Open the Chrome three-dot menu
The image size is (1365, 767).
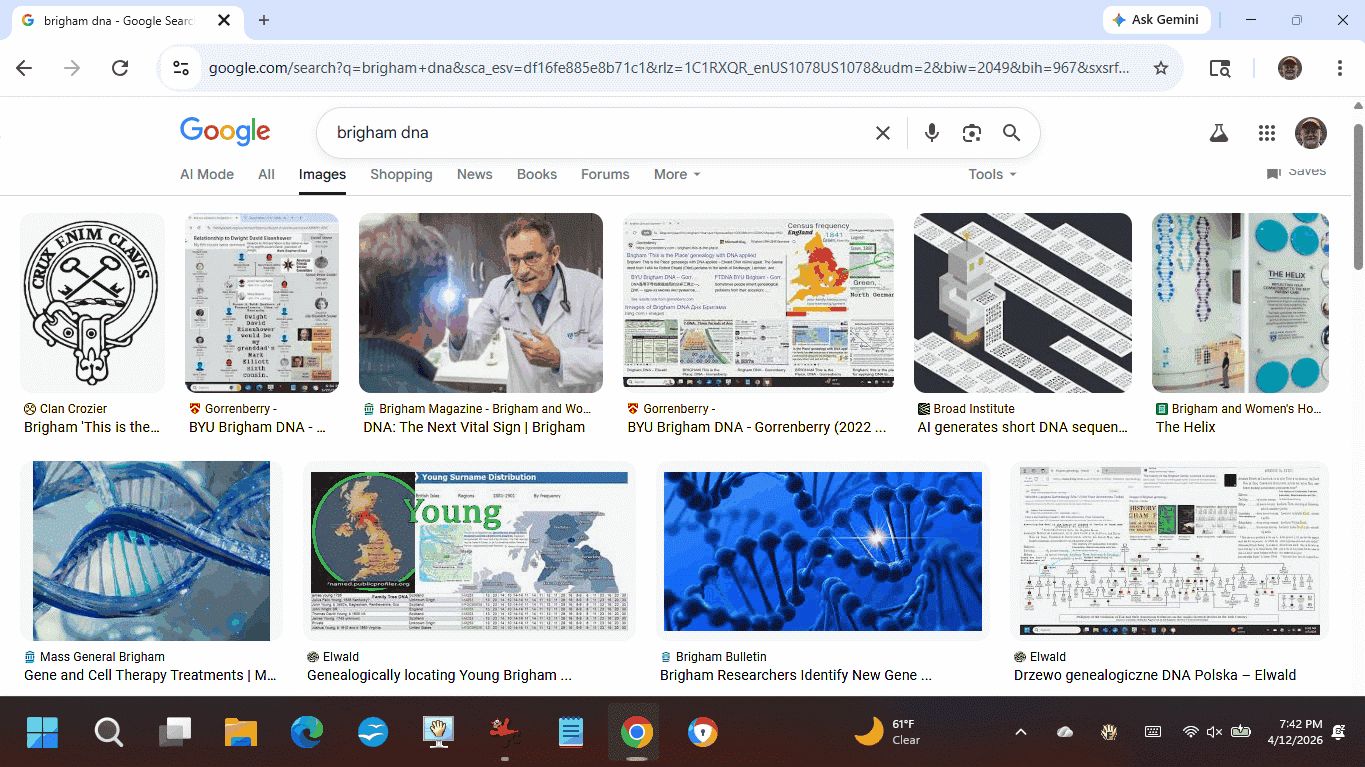[1339, 68]
